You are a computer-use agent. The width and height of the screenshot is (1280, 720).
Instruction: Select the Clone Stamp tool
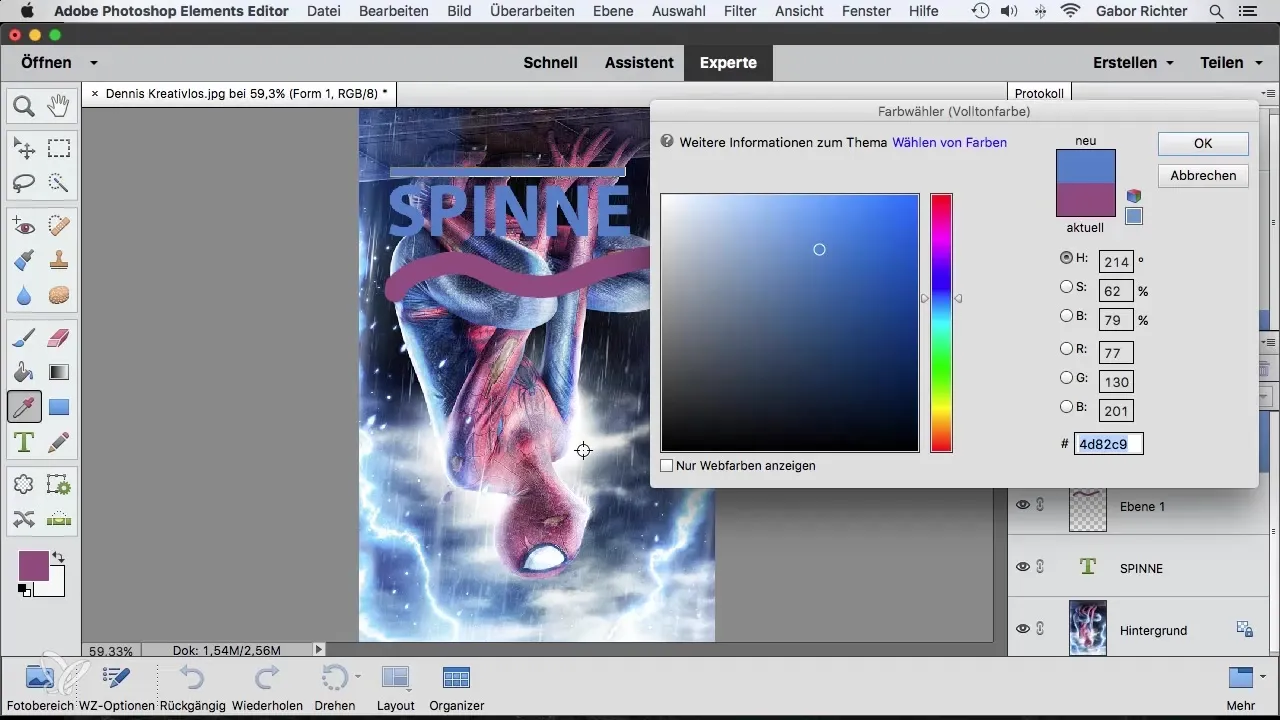tap(59, 261)
